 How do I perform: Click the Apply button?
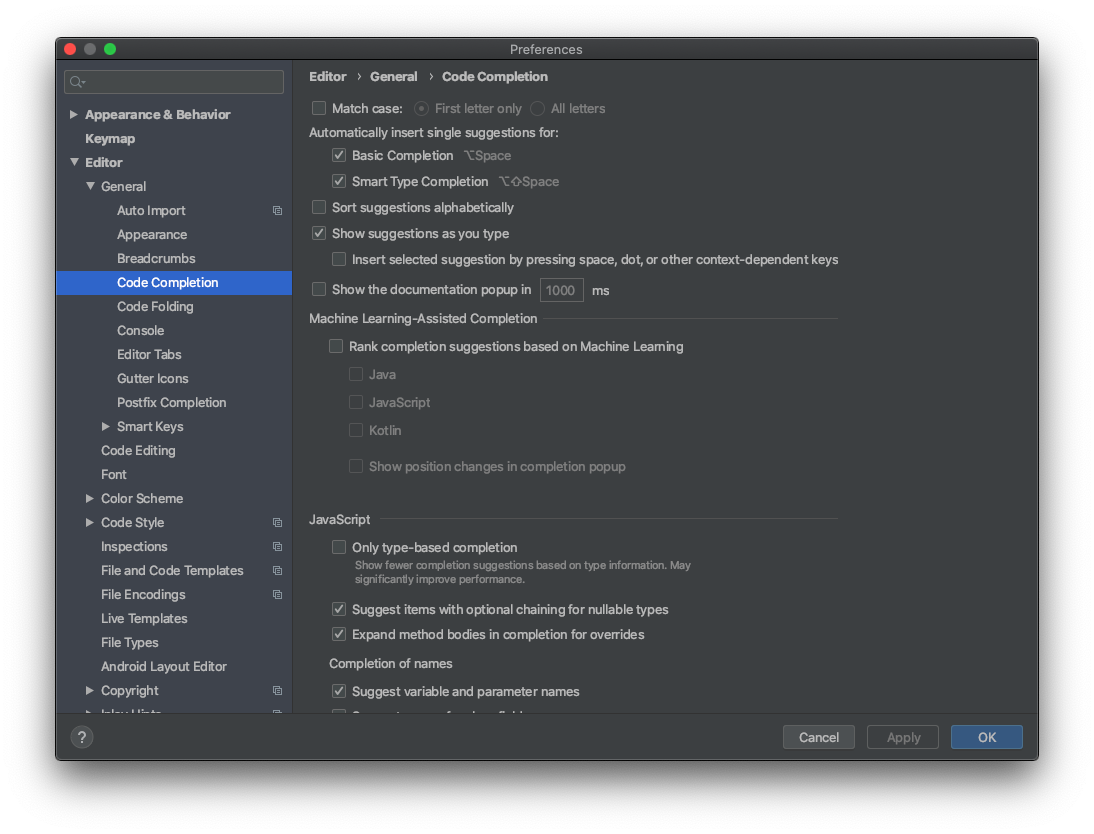point(903,737)
